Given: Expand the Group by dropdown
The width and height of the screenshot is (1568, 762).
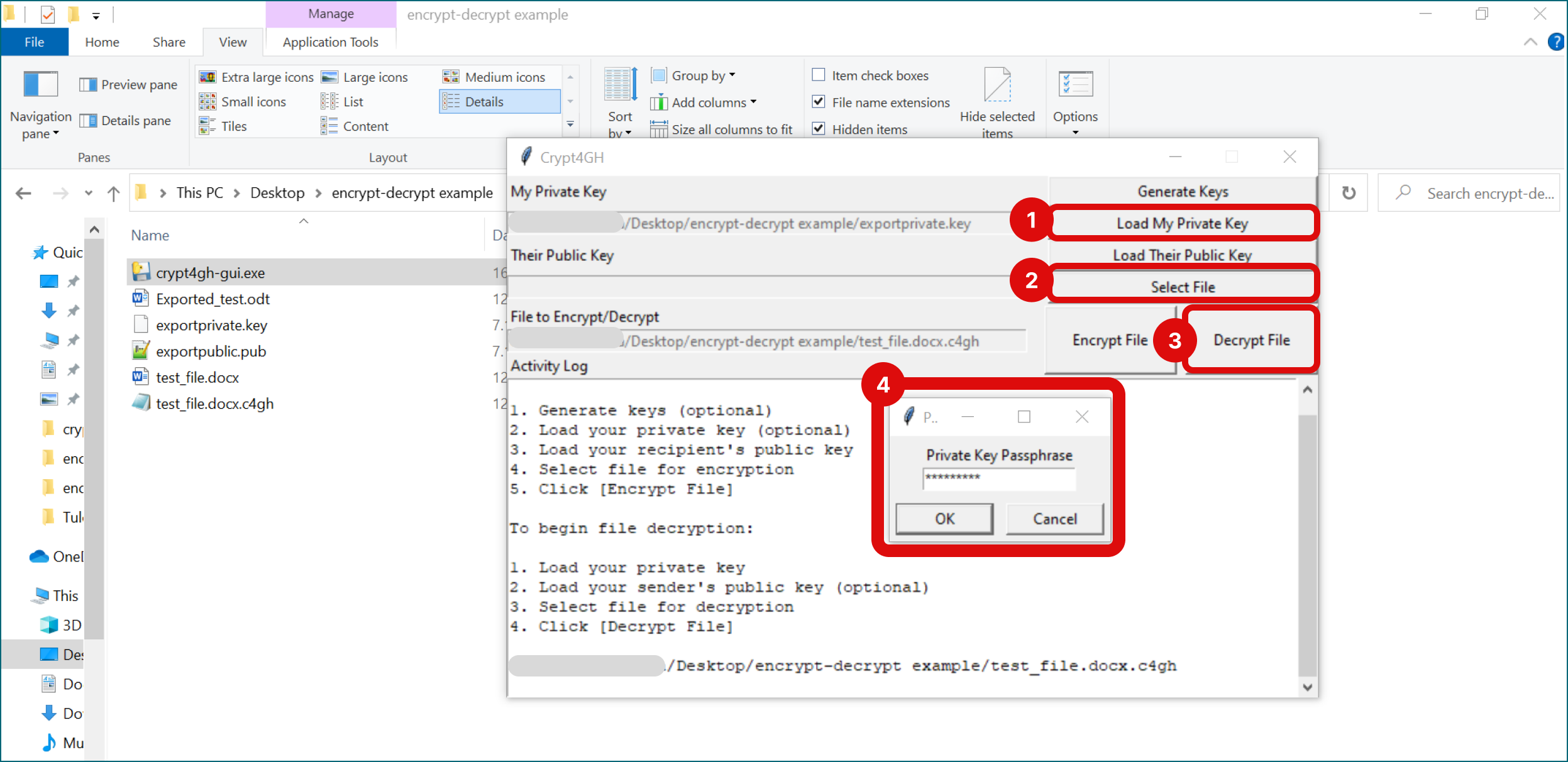Looking at the screenshot, I should [699, 76].
